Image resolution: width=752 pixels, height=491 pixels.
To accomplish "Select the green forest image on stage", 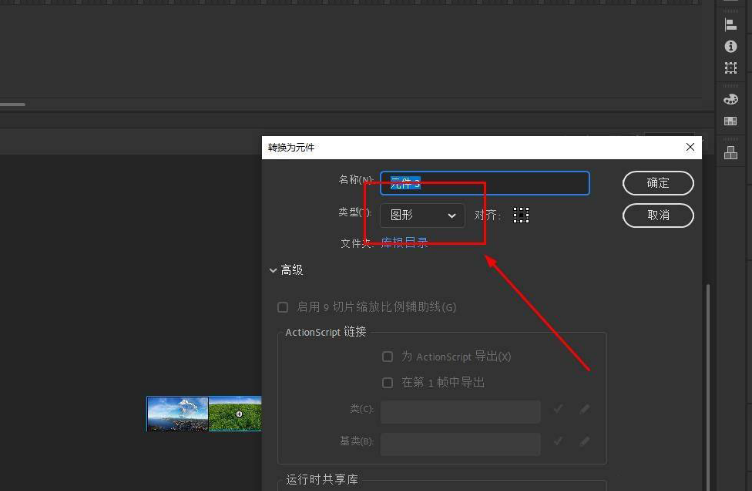I will [x=235, y=414].
